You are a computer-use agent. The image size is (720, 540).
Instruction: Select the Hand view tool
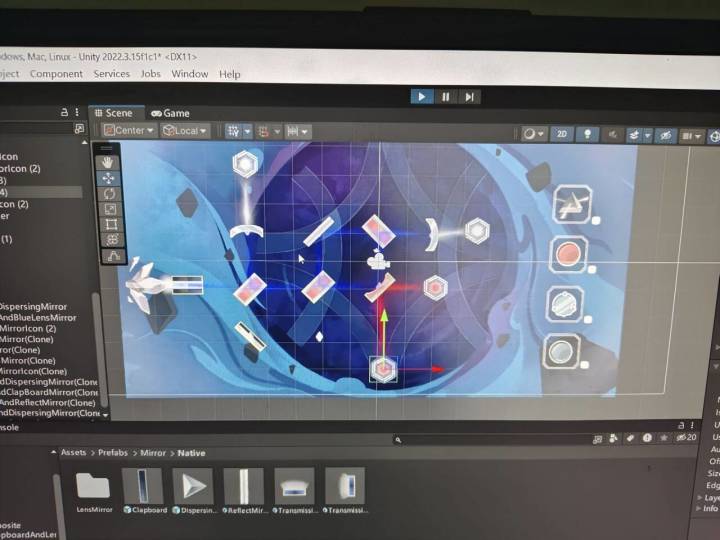click(108, 162)
